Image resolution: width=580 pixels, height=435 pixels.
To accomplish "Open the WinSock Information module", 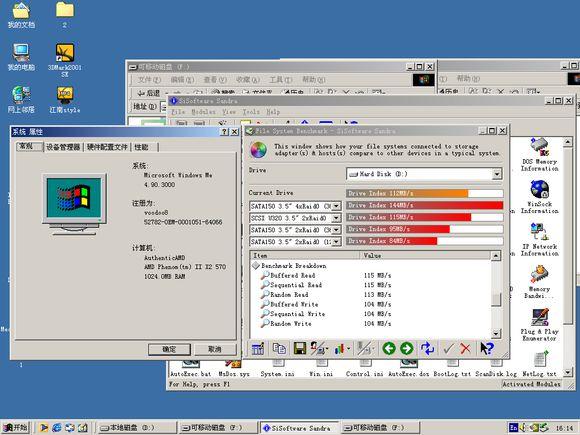I will click(x=540, y=197).
